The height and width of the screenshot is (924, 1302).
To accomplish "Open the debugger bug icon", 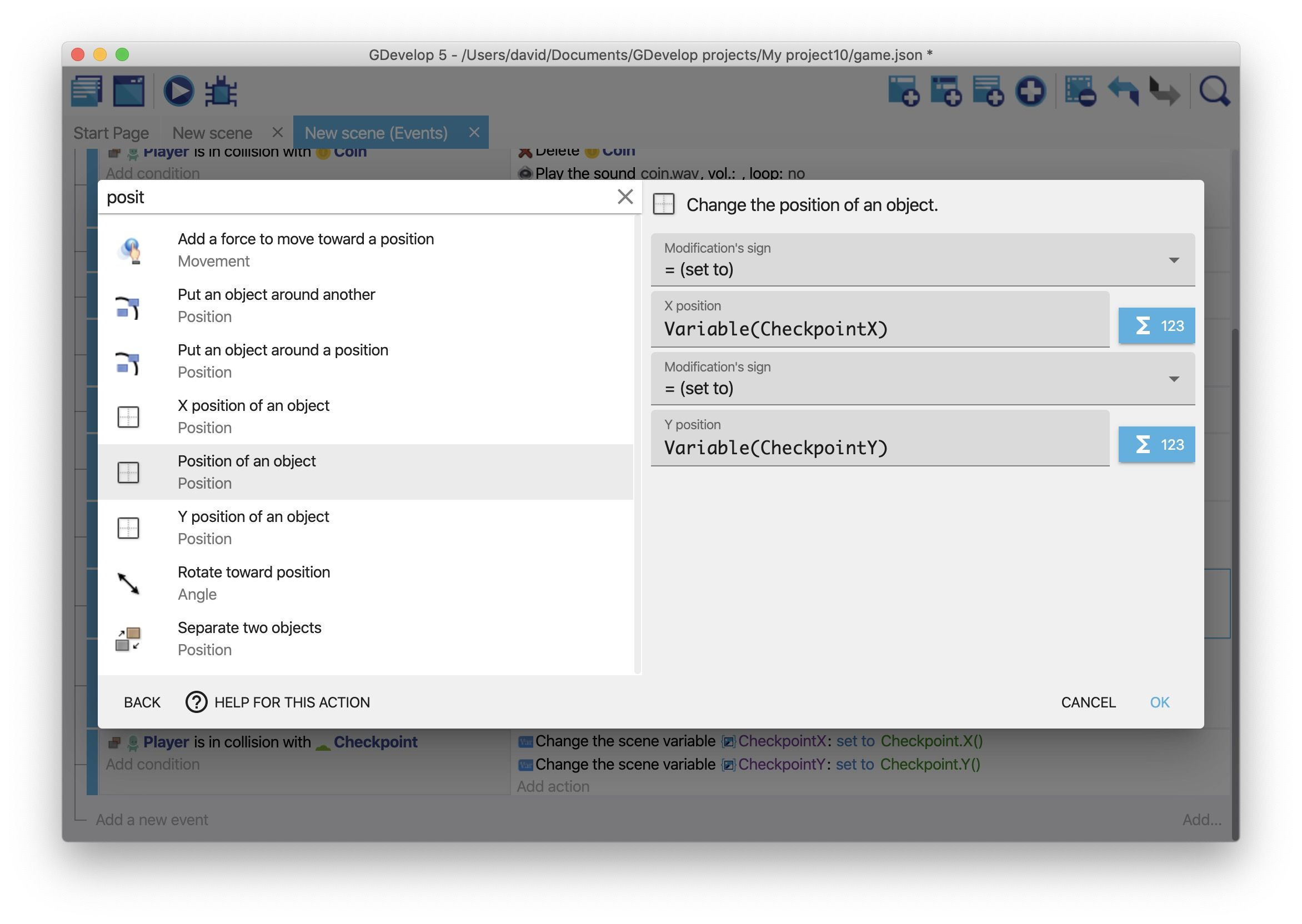I will 221,91.
